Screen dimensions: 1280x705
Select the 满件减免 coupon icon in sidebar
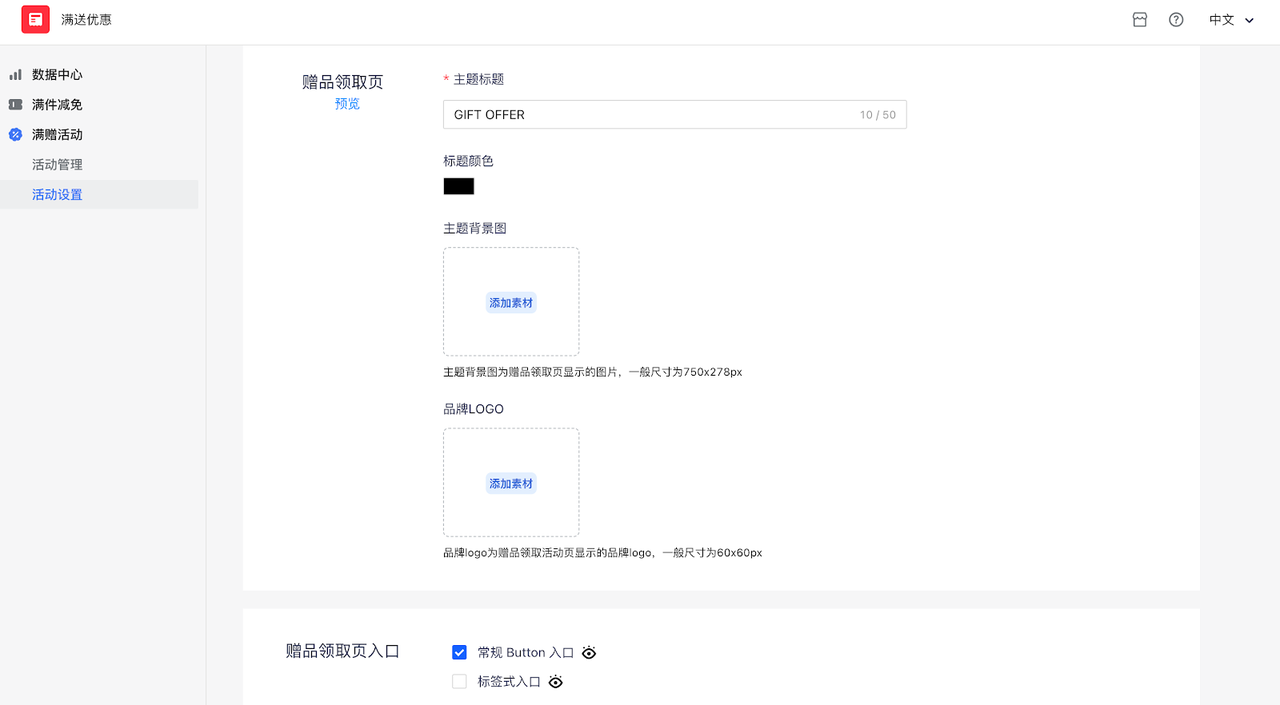pos(15,104)
